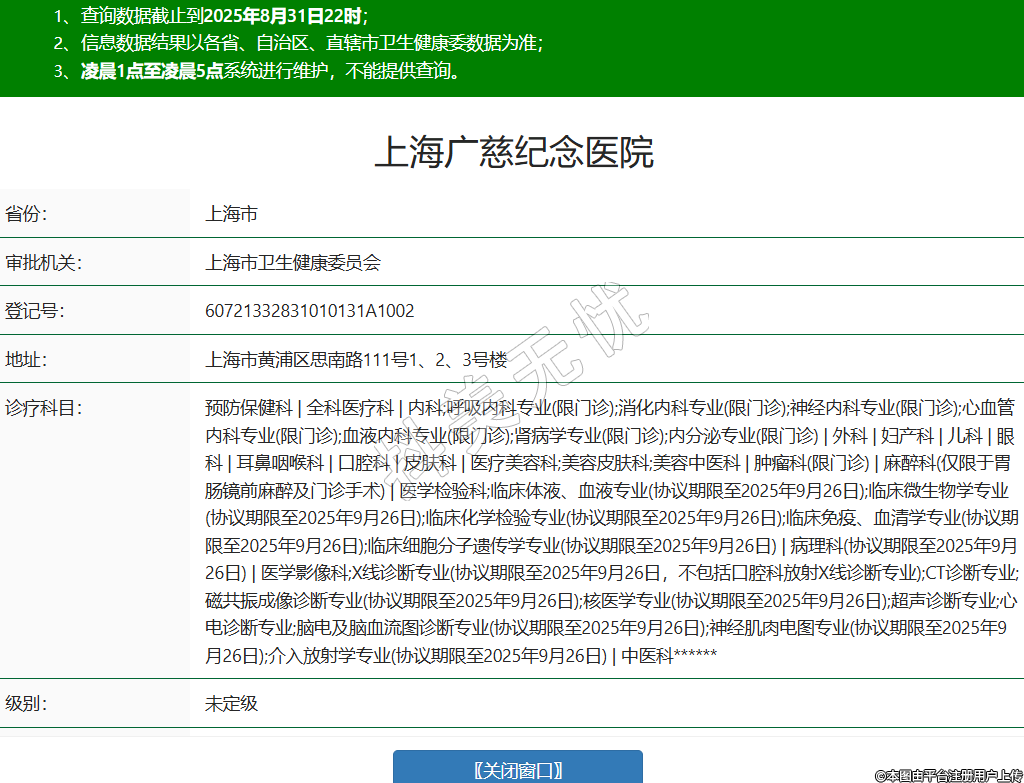
Task: Click the bold text 凌晨1点至凌晨5点
Action: [x=152, y=71]
